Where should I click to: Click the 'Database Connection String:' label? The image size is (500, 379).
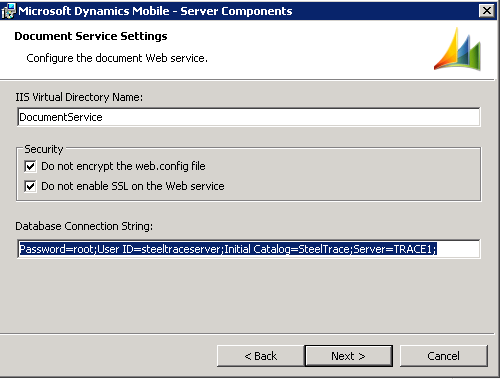pyautogui.click(x=84, y=226)
